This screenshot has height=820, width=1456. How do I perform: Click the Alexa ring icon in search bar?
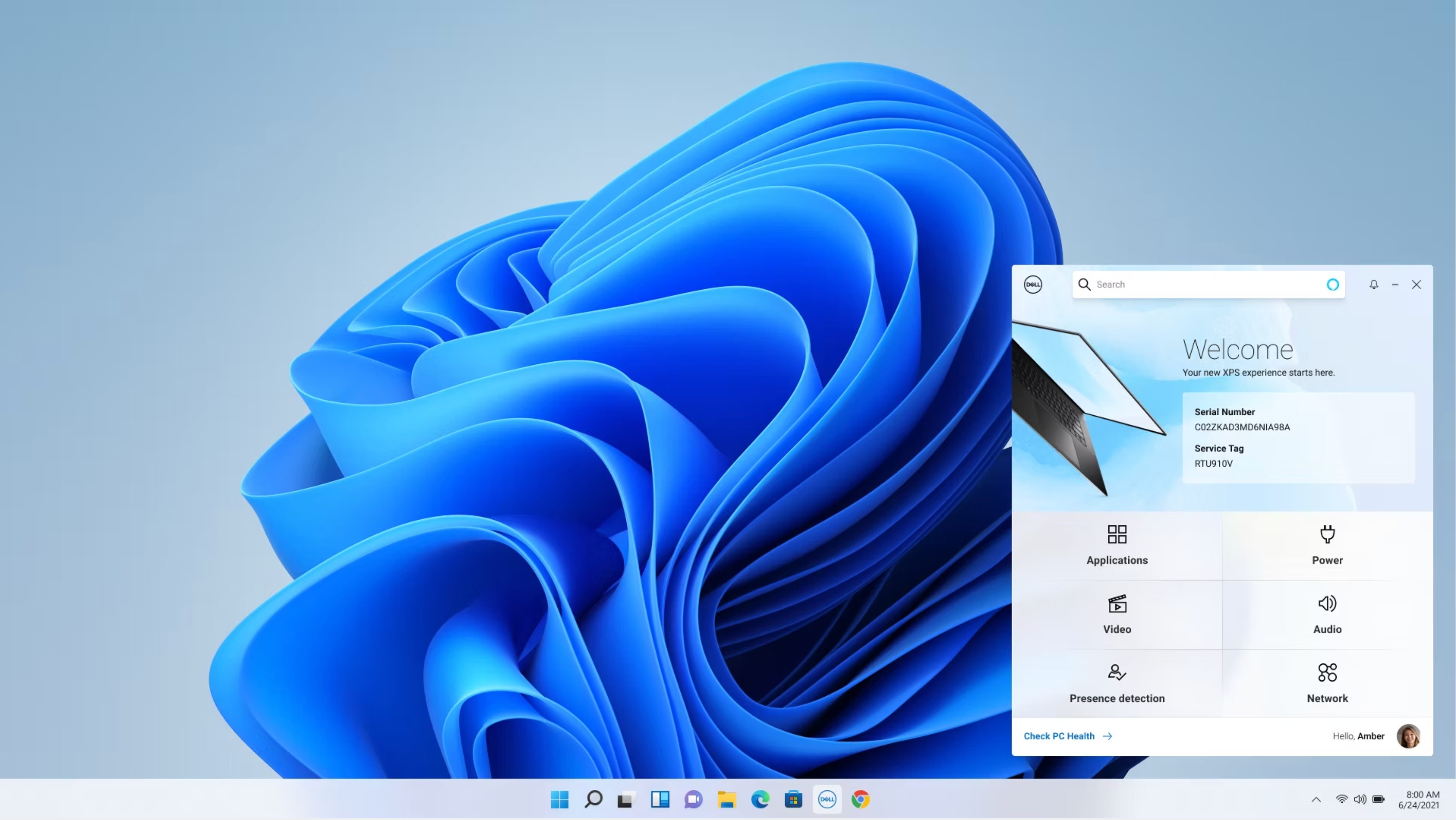[1332, 284]
